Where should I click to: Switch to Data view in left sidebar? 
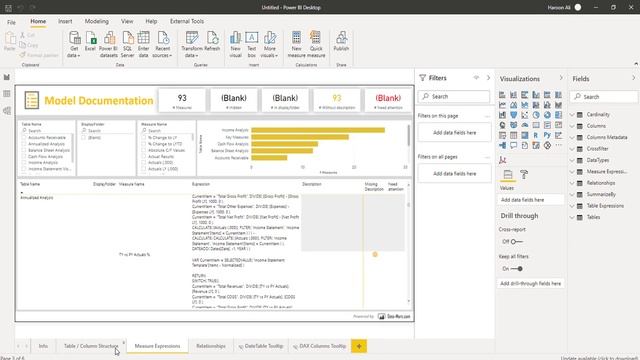7,94
